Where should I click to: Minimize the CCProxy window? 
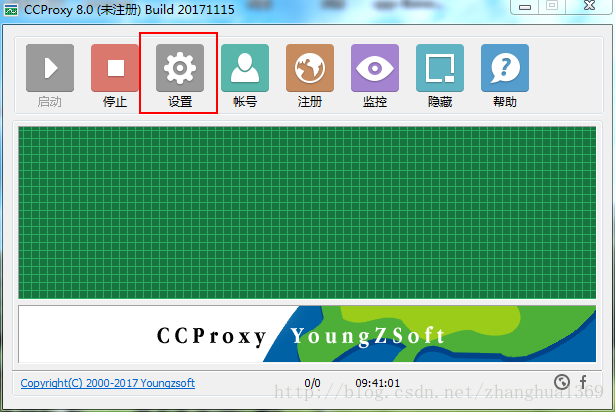click(525, 7)
